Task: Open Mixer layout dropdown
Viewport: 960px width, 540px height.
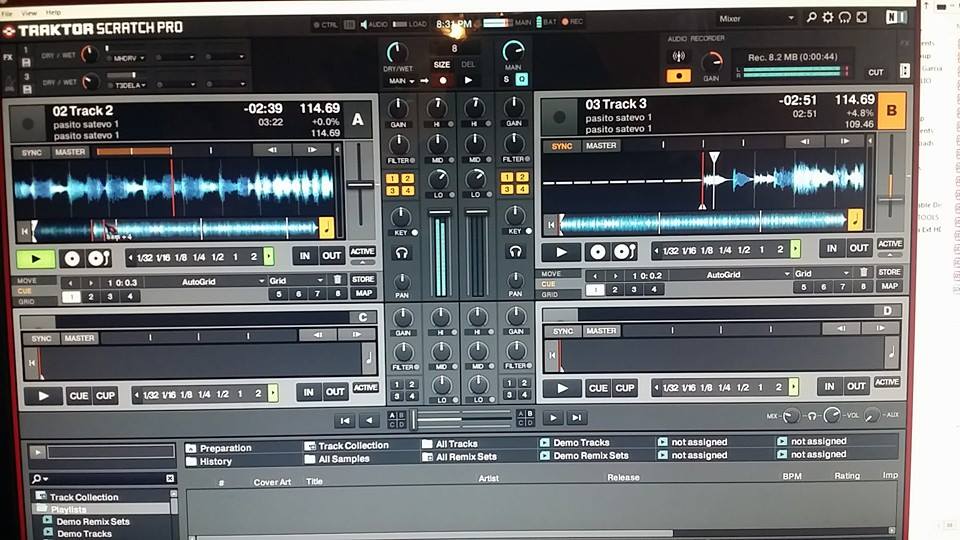Action: click(x=756, y=18)
